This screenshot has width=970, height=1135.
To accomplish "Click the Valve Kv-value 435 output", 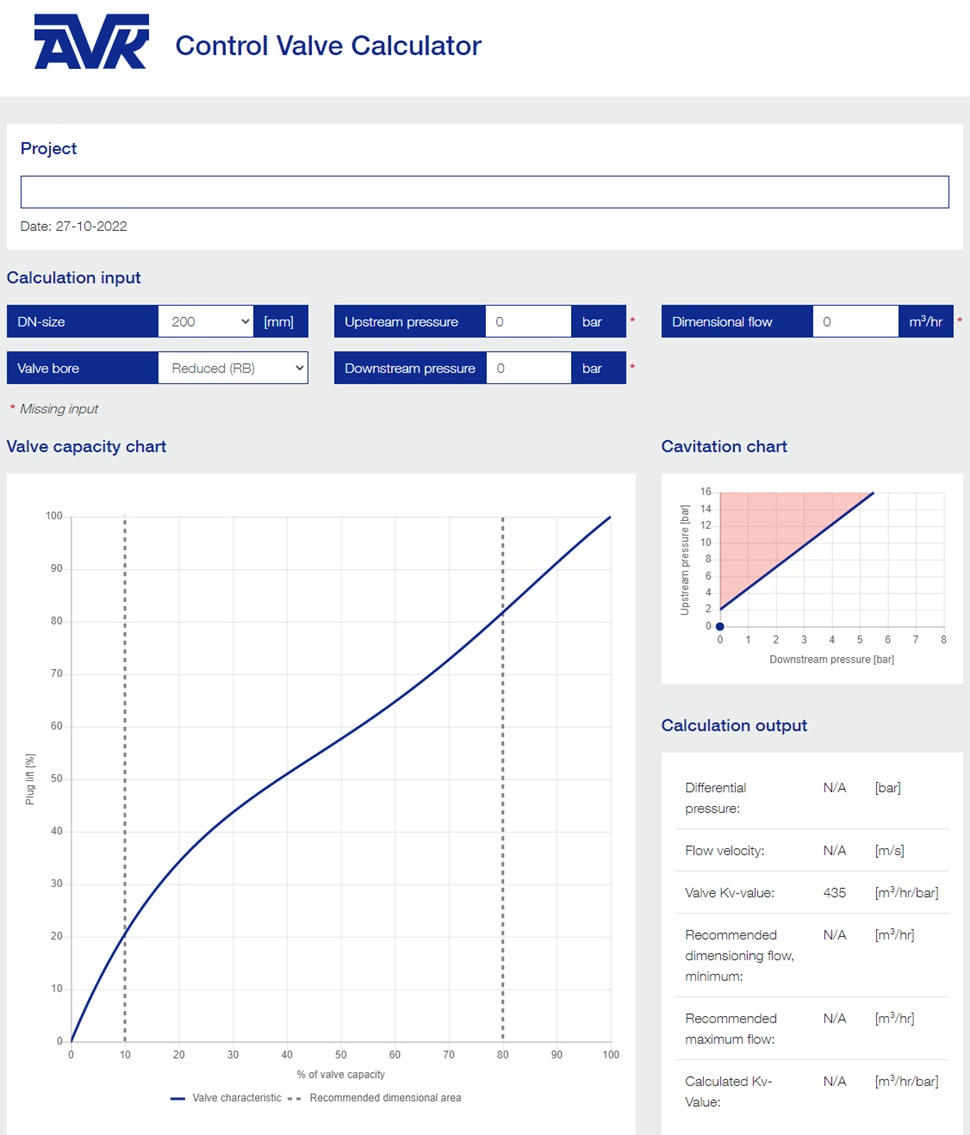I will click(834, 892).
